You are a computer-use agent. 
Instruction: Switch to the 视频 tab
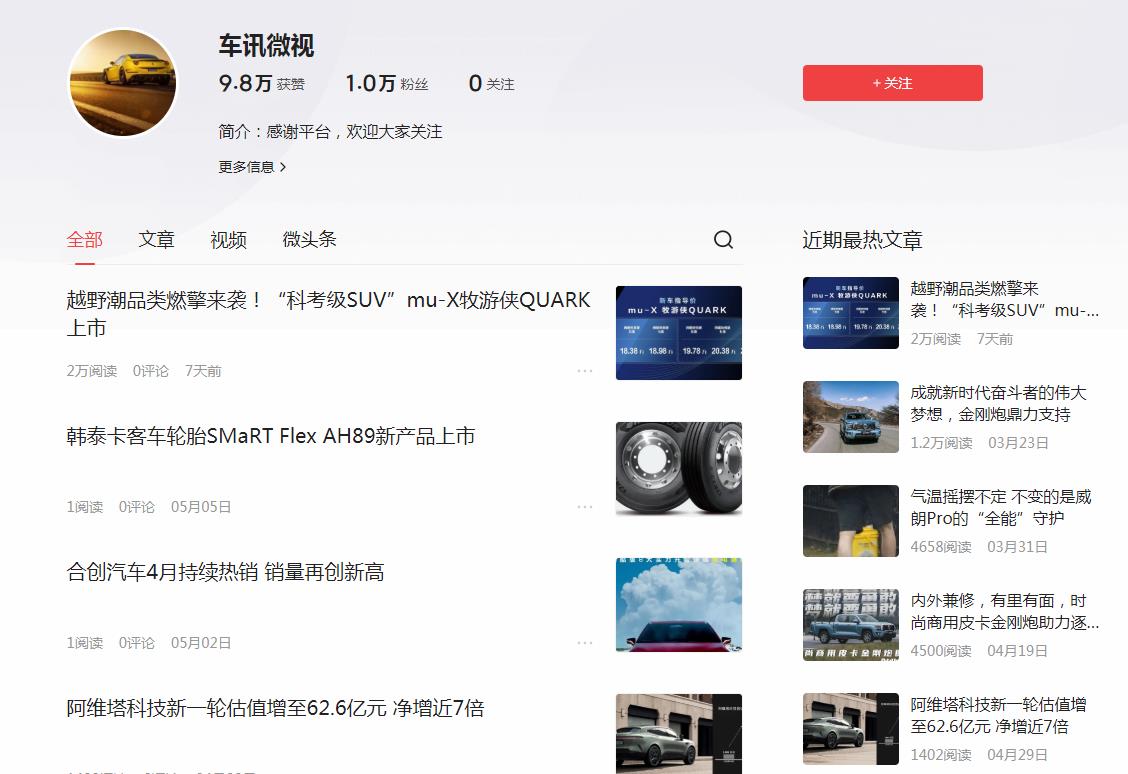(x=228, y=240)
